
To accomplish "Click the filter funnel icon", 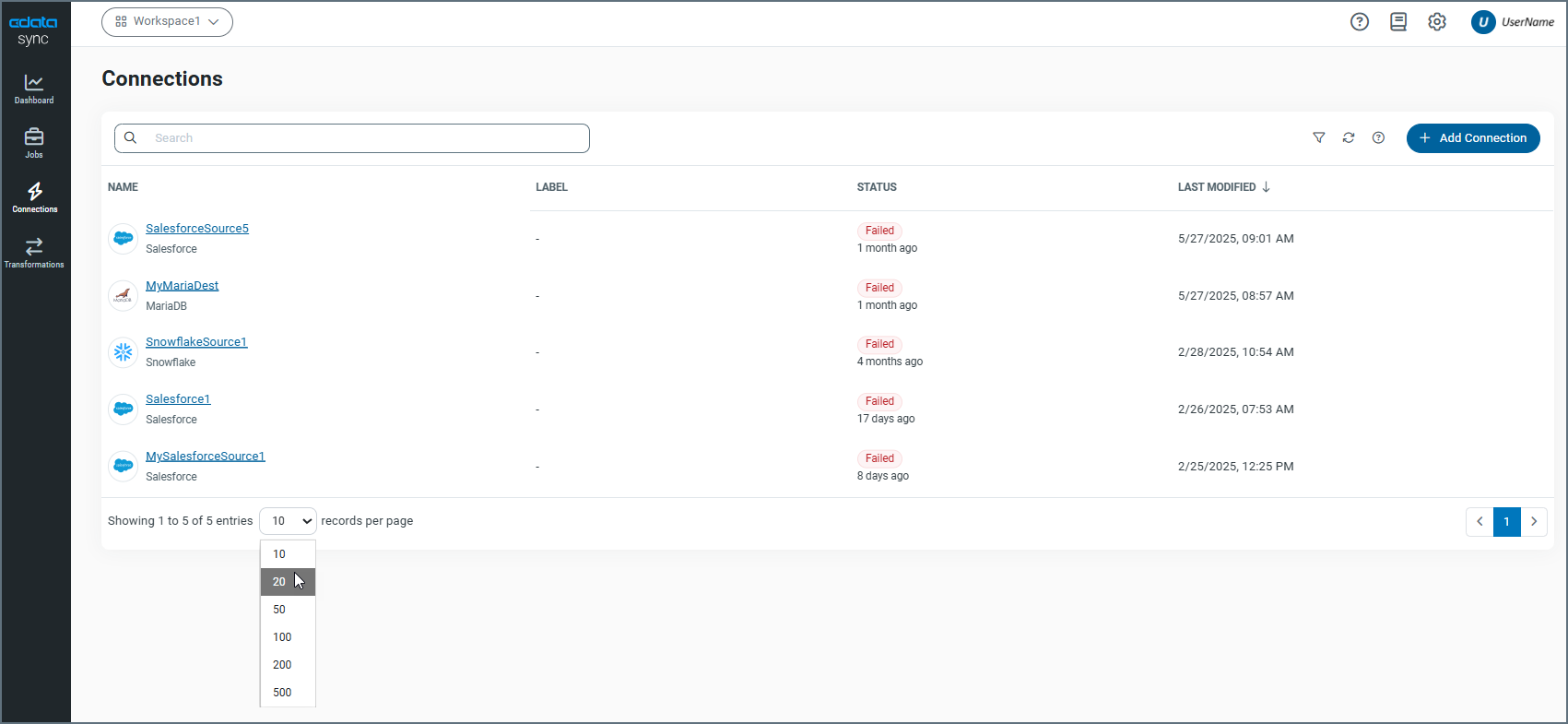I will tap(1319, 138).
